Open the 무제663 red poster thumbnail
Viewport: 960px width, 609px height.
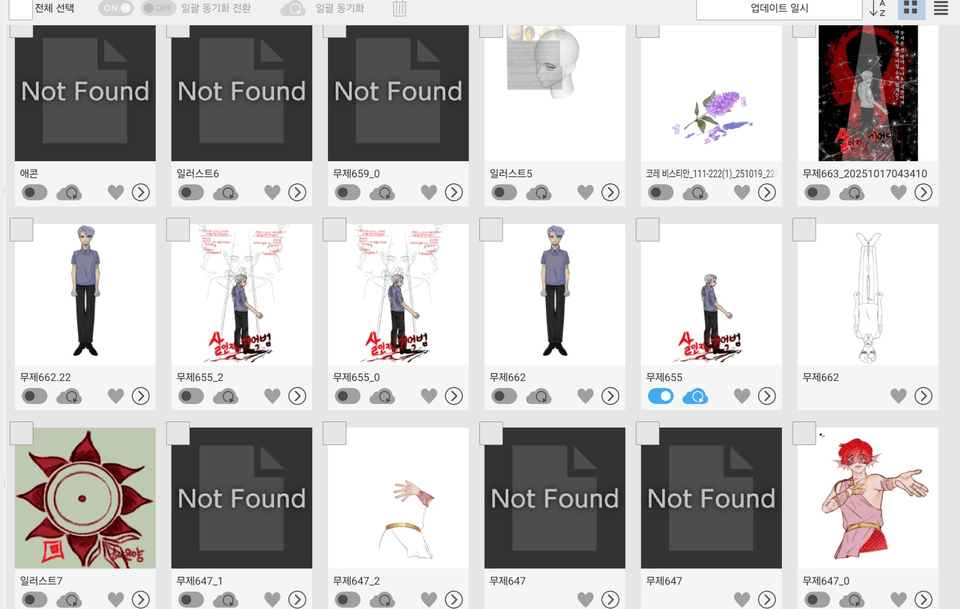tap(868, 93)
